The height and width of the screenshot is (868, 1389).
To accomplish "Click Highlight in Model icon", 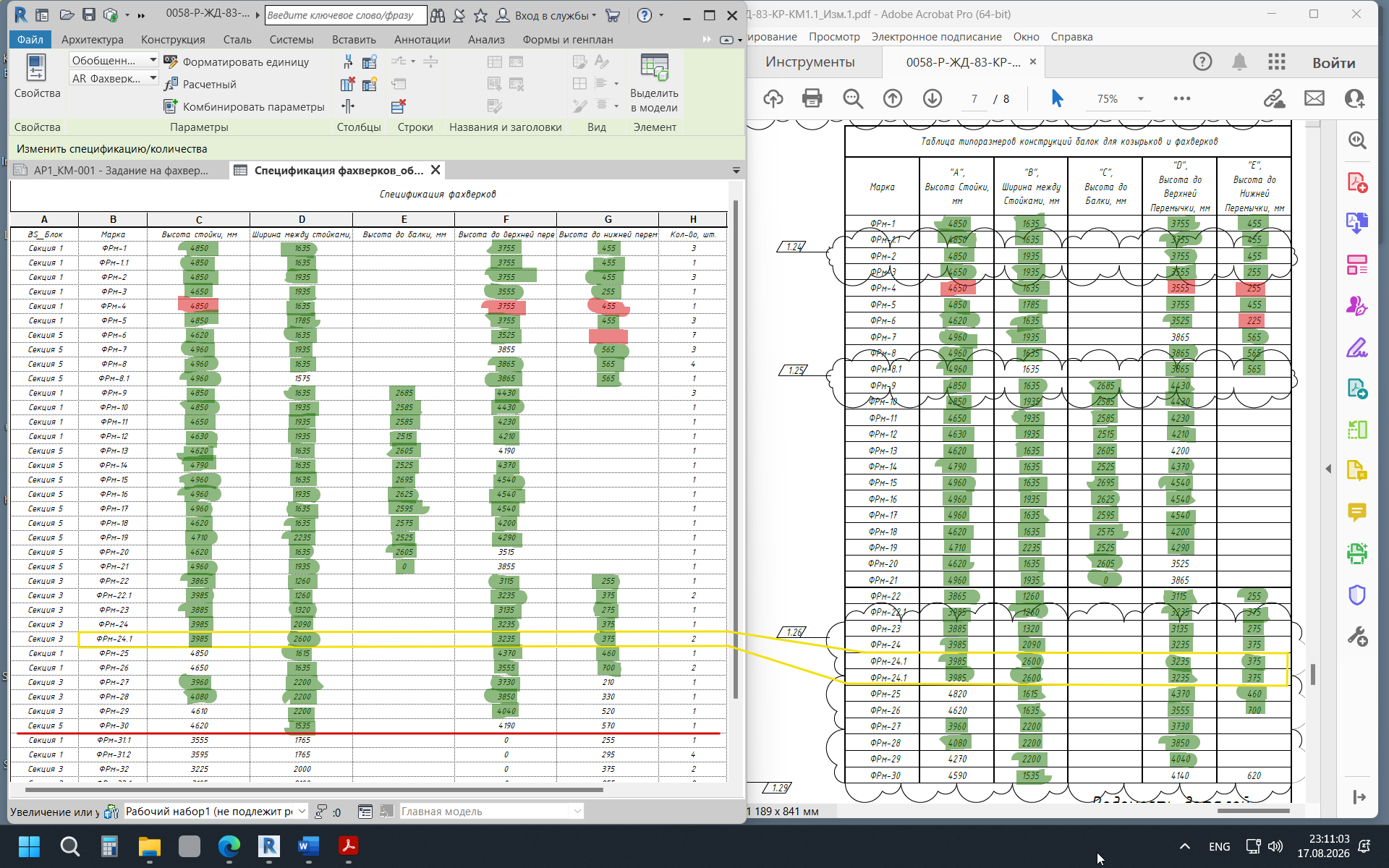I will tap(654, 83).
